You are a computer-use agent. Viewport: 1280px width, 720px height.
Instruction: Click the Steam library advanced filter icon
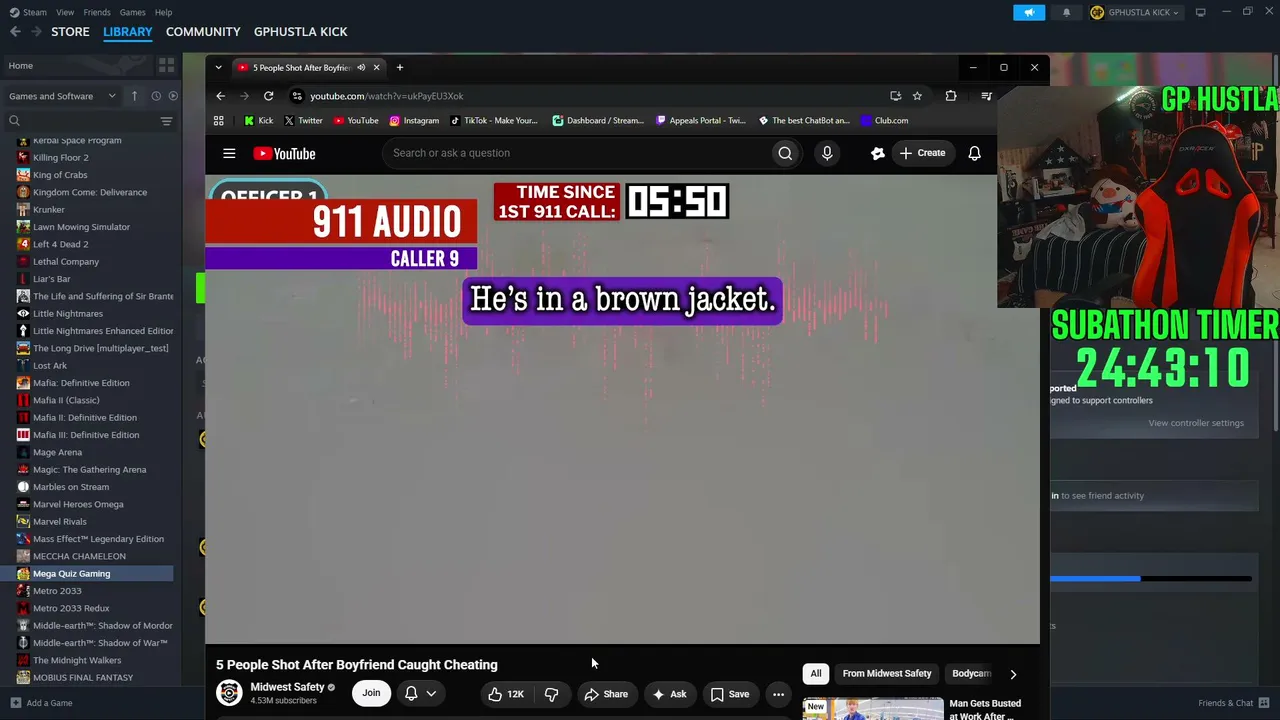point(166,121)
